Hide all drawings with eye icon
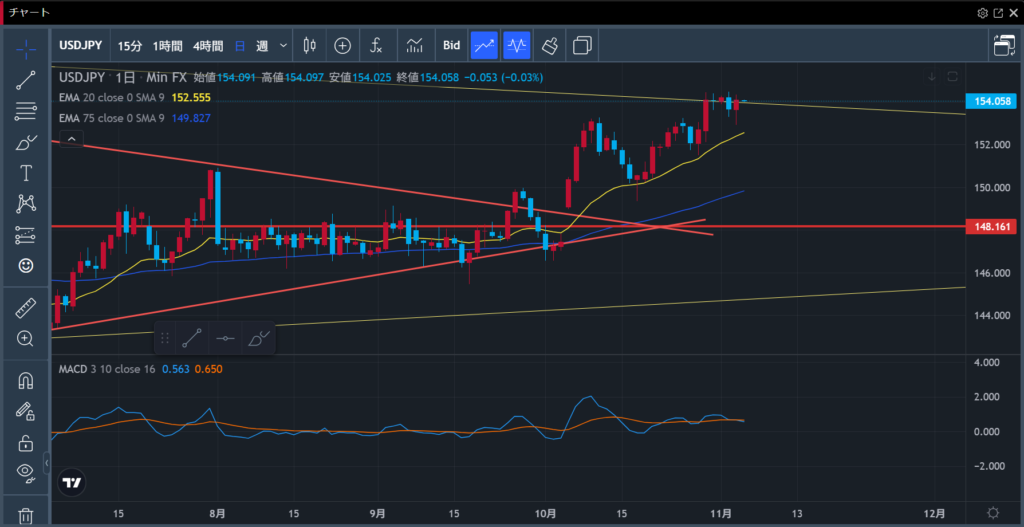Image resolution: width=1024 pixels, height=527 pixels. pyautogui.click(x=26, y=472)
